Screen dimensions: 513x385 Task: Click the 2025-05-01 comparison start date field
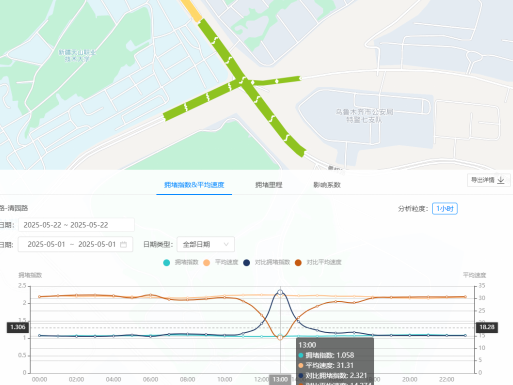coord(46,244)
